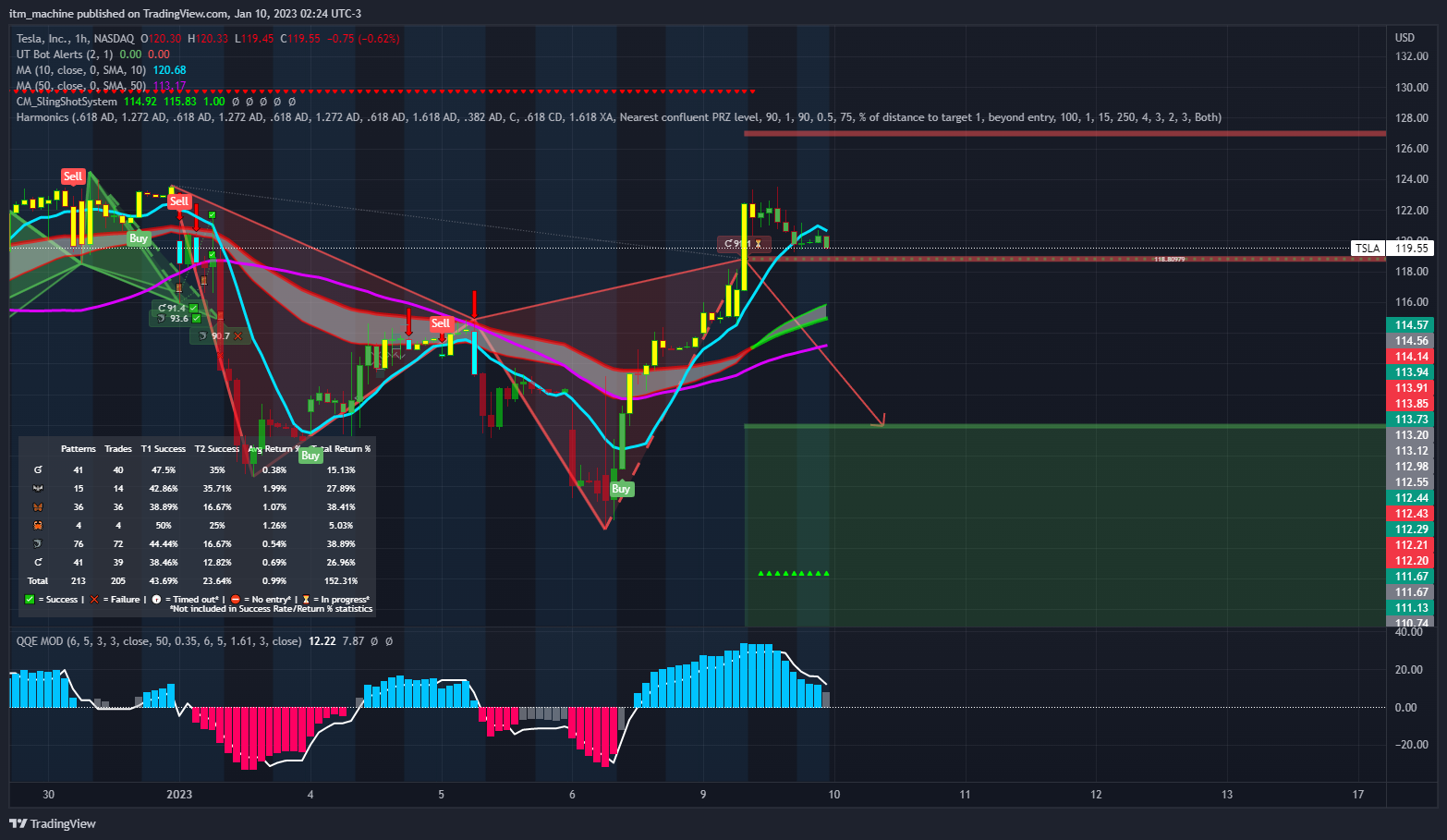The width and height of the screenshot is (1447, 840).
Task: Click the 17 date label on time axis
Action: 1358,795
